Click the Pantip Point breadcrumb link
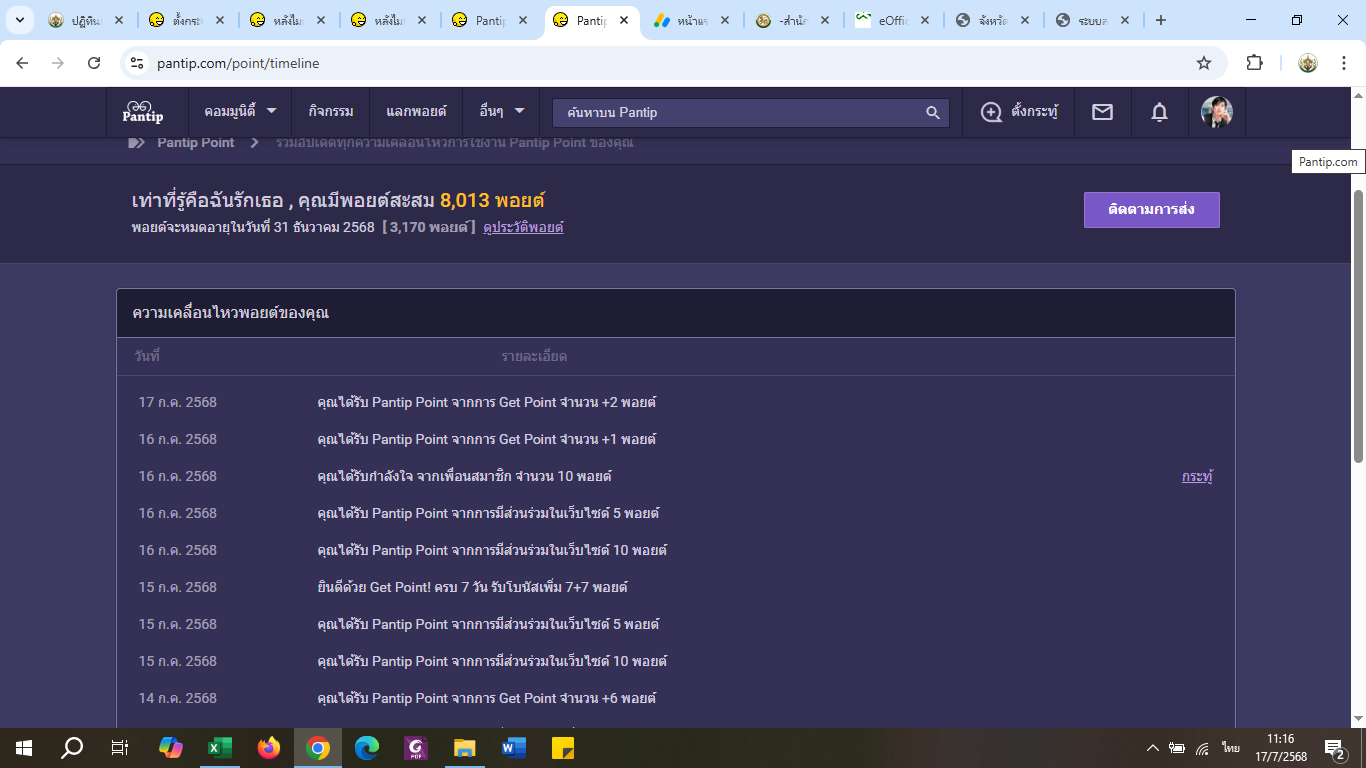Viewport: 1366px width, 768px height. (x=196, y=143)
